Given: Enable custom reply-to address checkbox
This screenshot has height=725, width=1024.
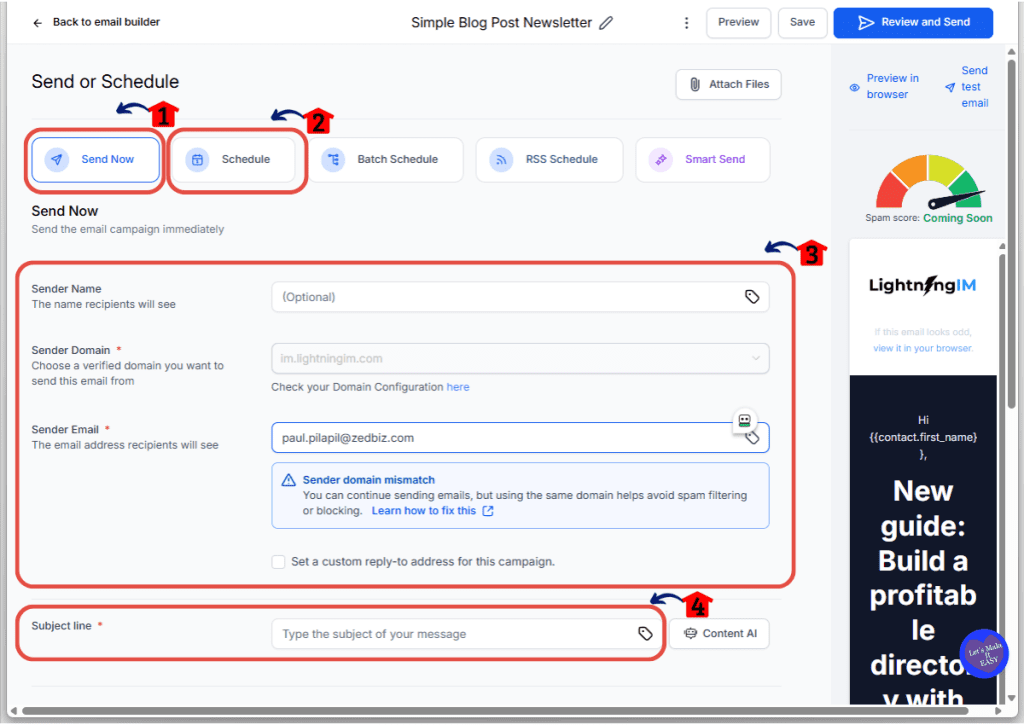Looking at the screenshot, I should point(278,562).
